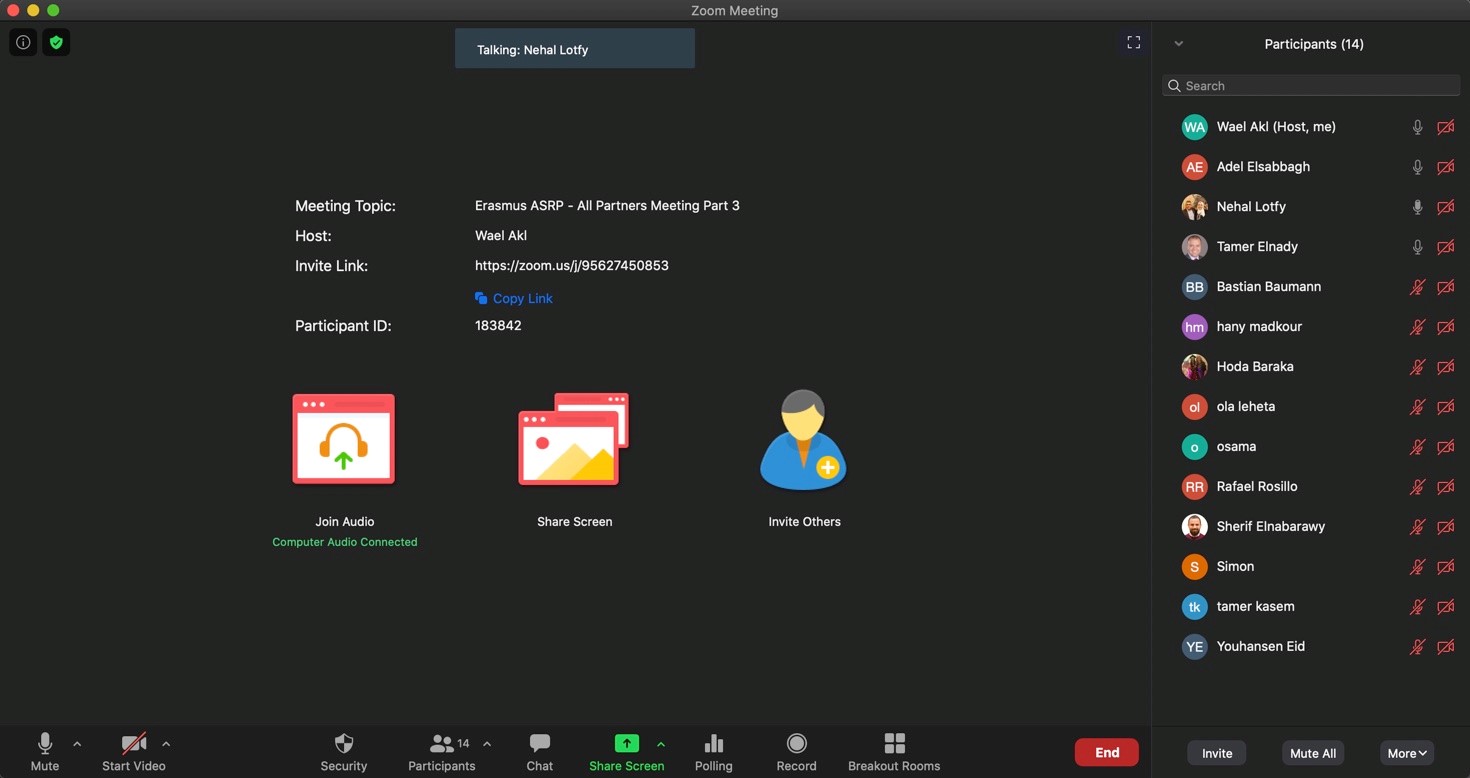Click the Join Audio headphone icon
Image resolution: width=1470 pixels, height=778 pixels.
coord(344,439)
